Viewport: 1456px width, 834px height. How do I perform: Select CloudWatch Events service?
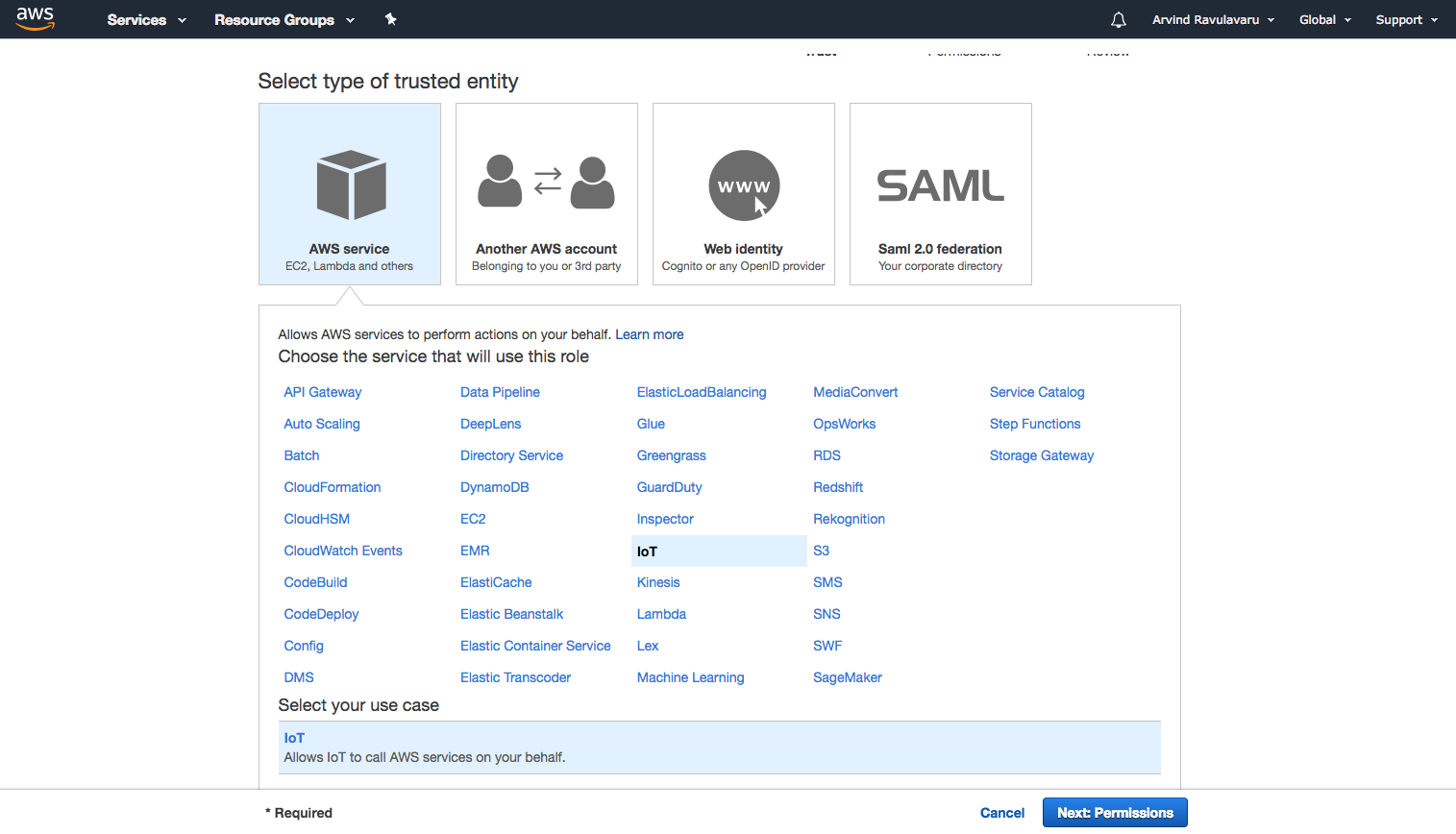point(343,551)
